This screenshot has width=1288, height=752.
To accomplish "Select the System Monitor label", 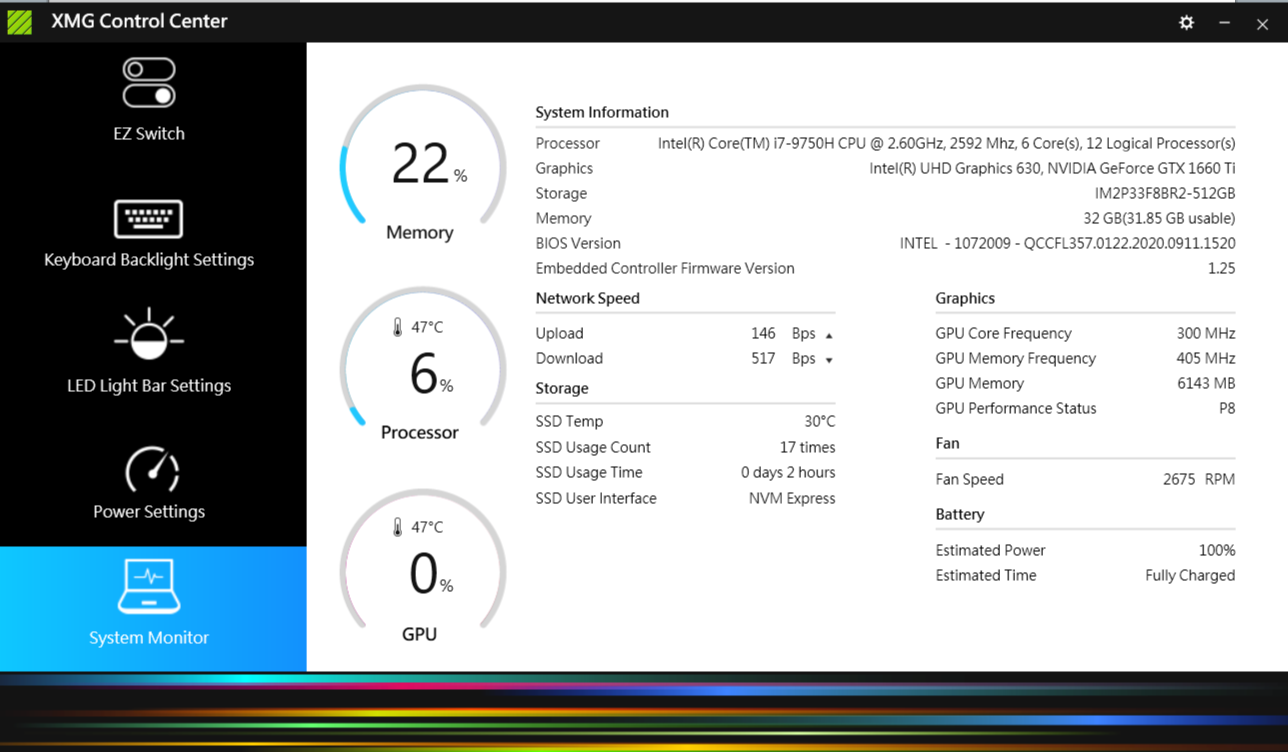I will 149,637.
